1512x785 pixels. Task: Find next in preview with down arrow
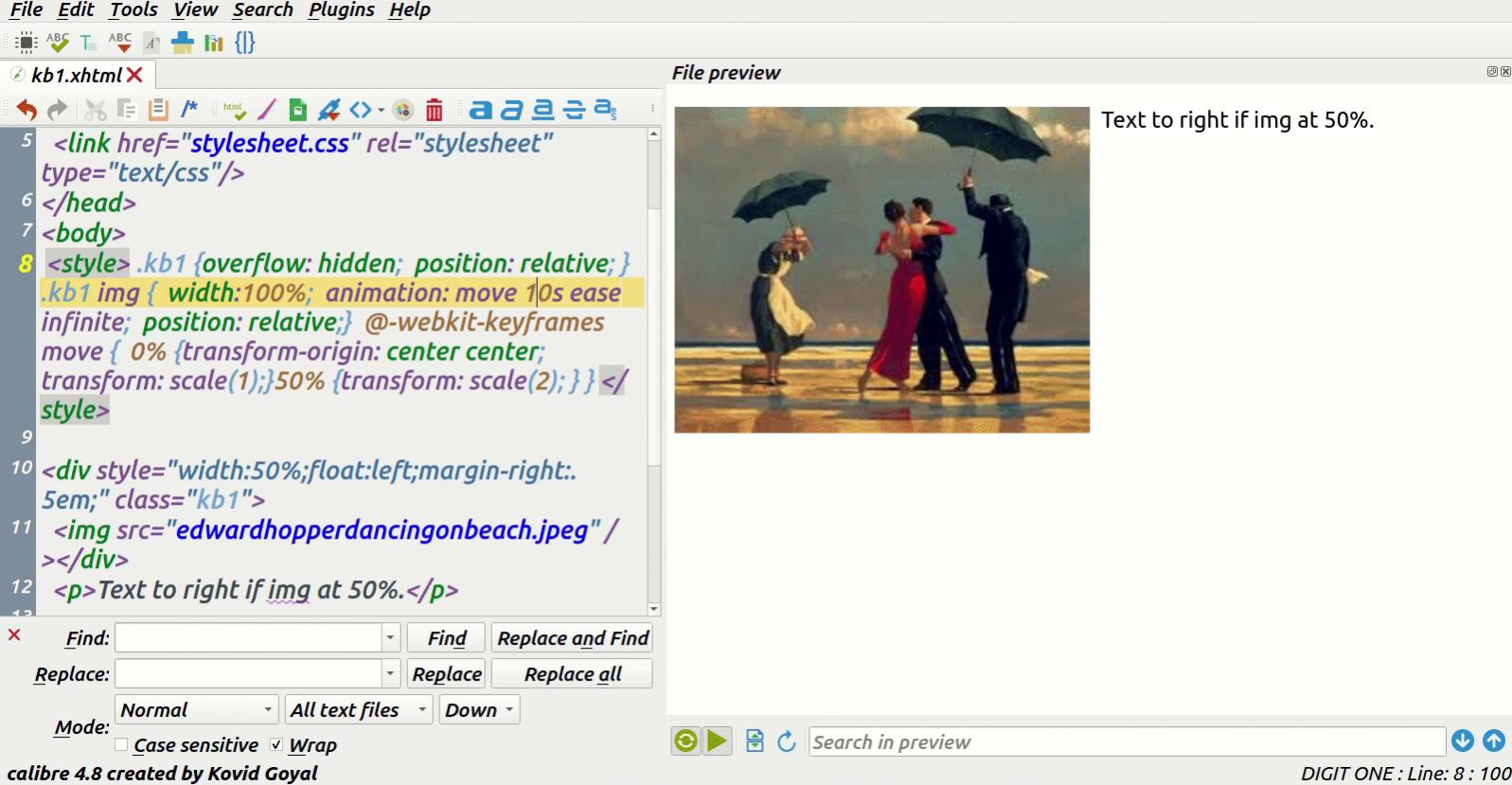(1463, 740)
